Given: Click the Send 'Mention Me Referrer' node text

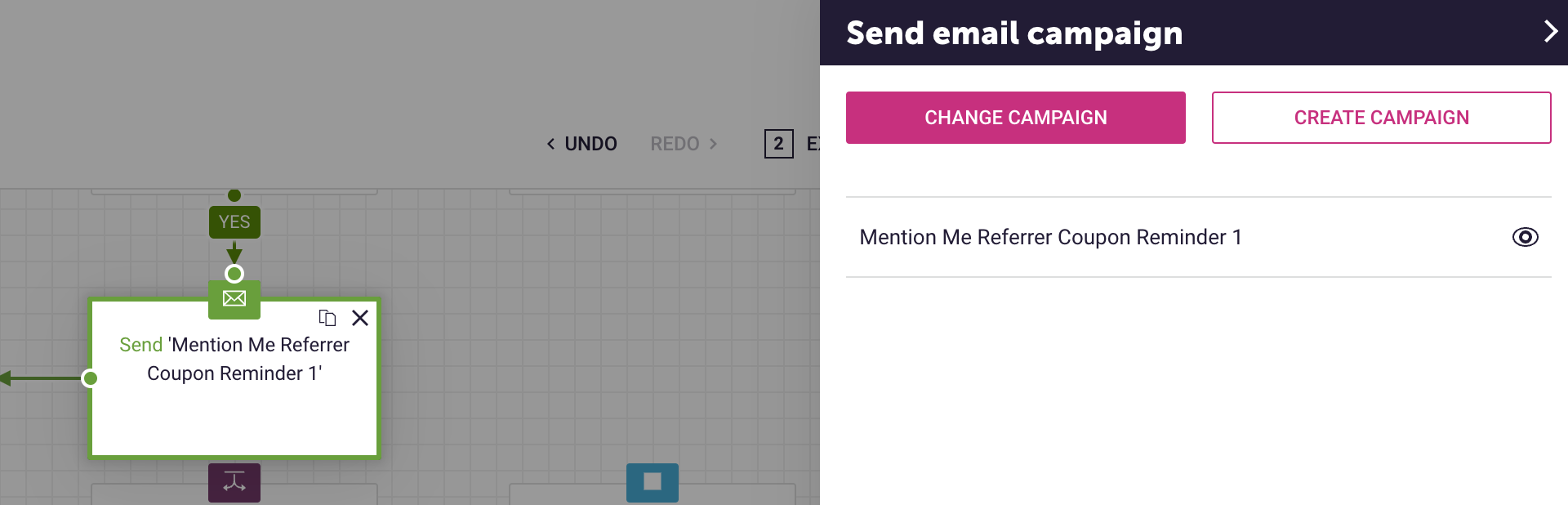Looking at the screenshot, I should pos(234,359).
